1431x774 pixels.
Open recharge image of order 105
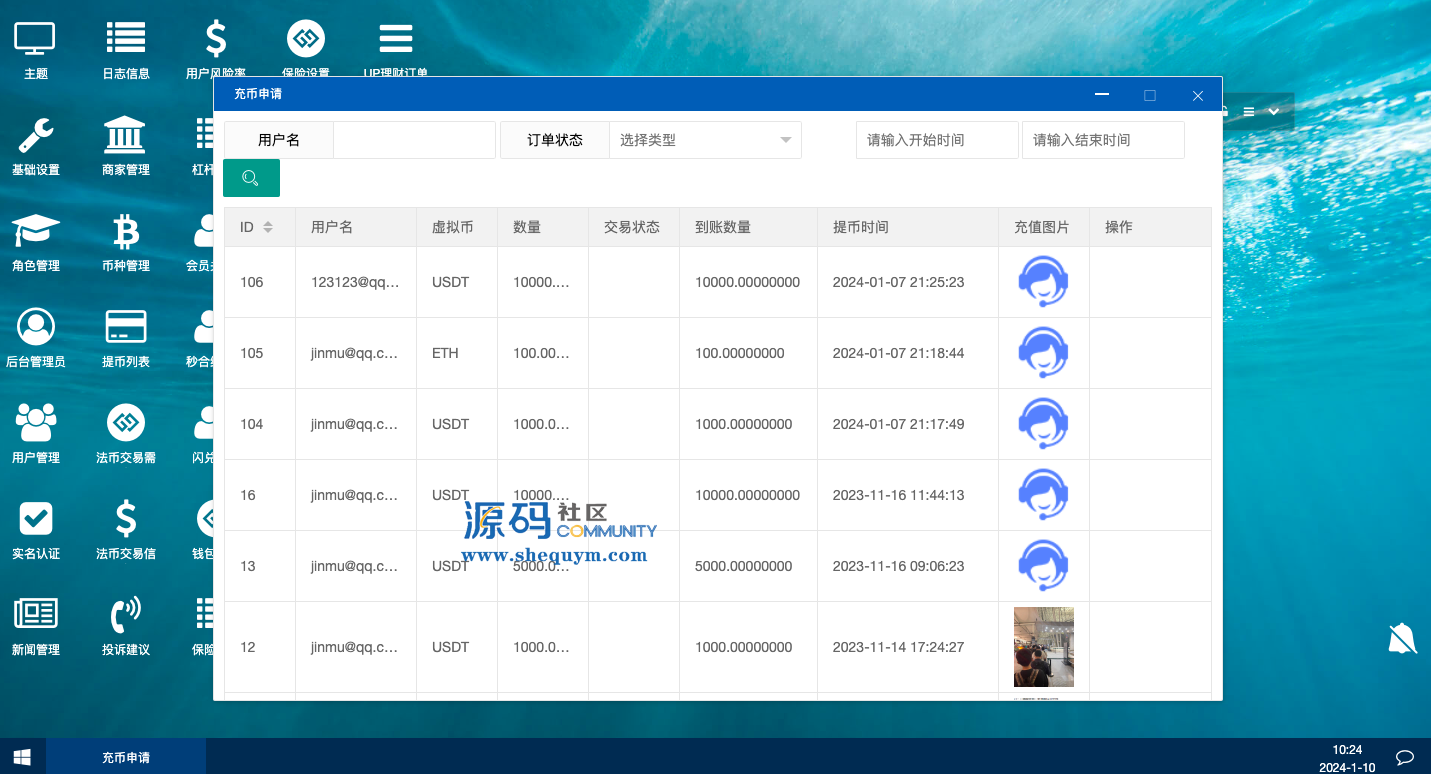pyautogui.click(x=1043, y=353)
